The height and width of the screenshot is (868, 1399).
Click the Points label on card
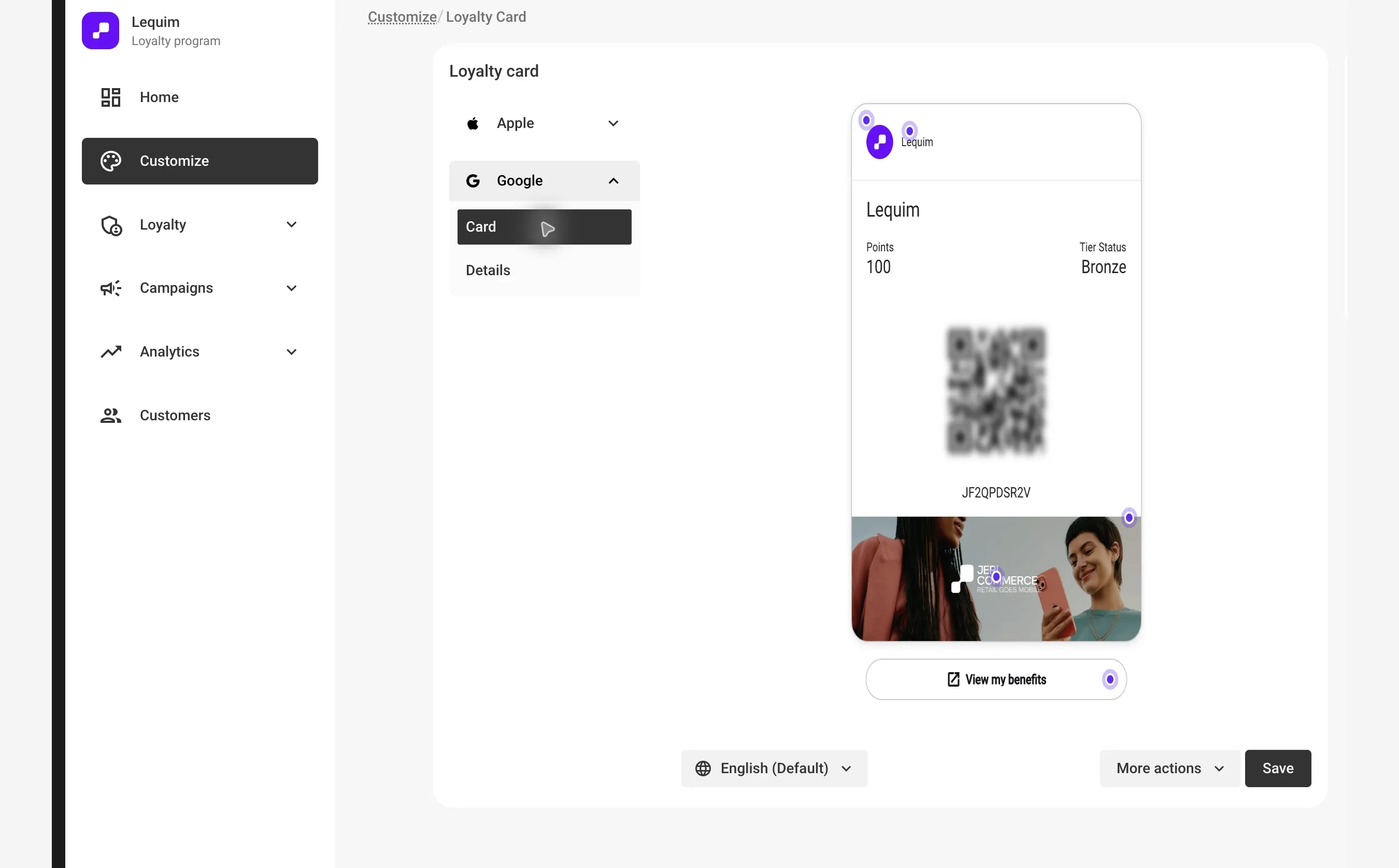(880, 247)
